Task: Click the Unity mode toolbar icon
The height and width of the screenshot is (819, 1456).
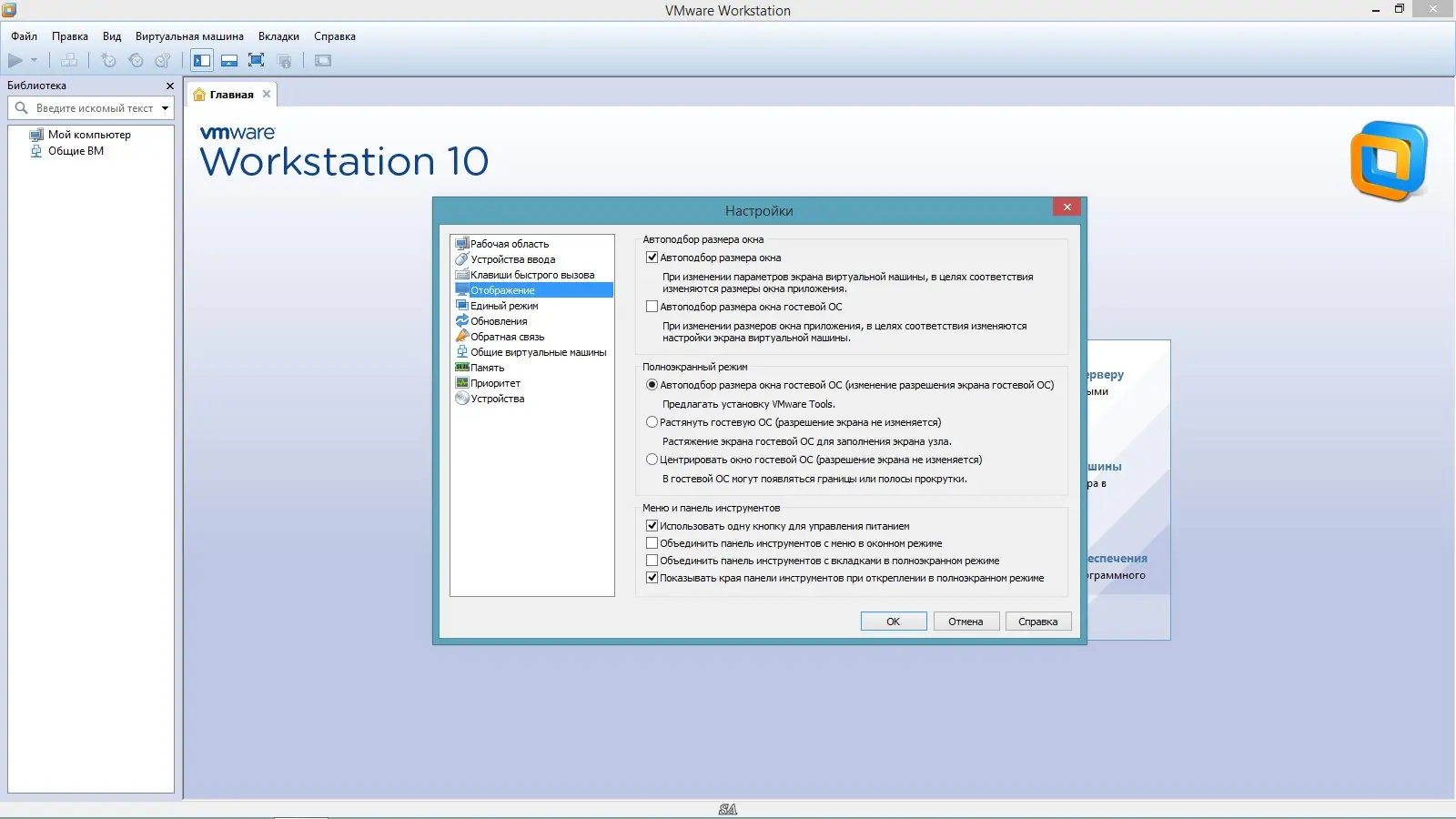Action: click(x=285, y=60)
